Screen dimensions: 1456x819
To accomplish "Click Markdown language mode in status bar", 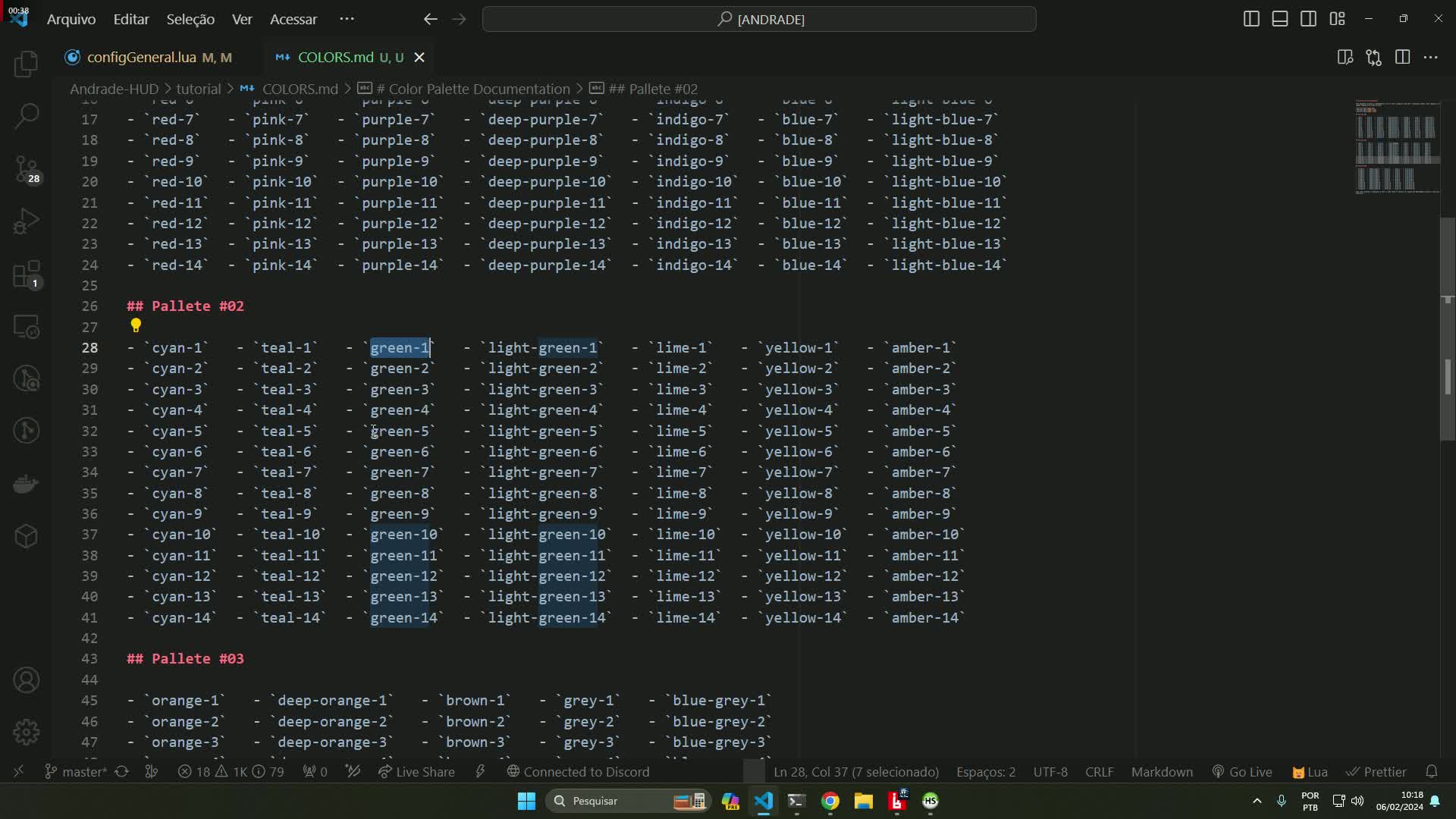I will coord(1162,772).
